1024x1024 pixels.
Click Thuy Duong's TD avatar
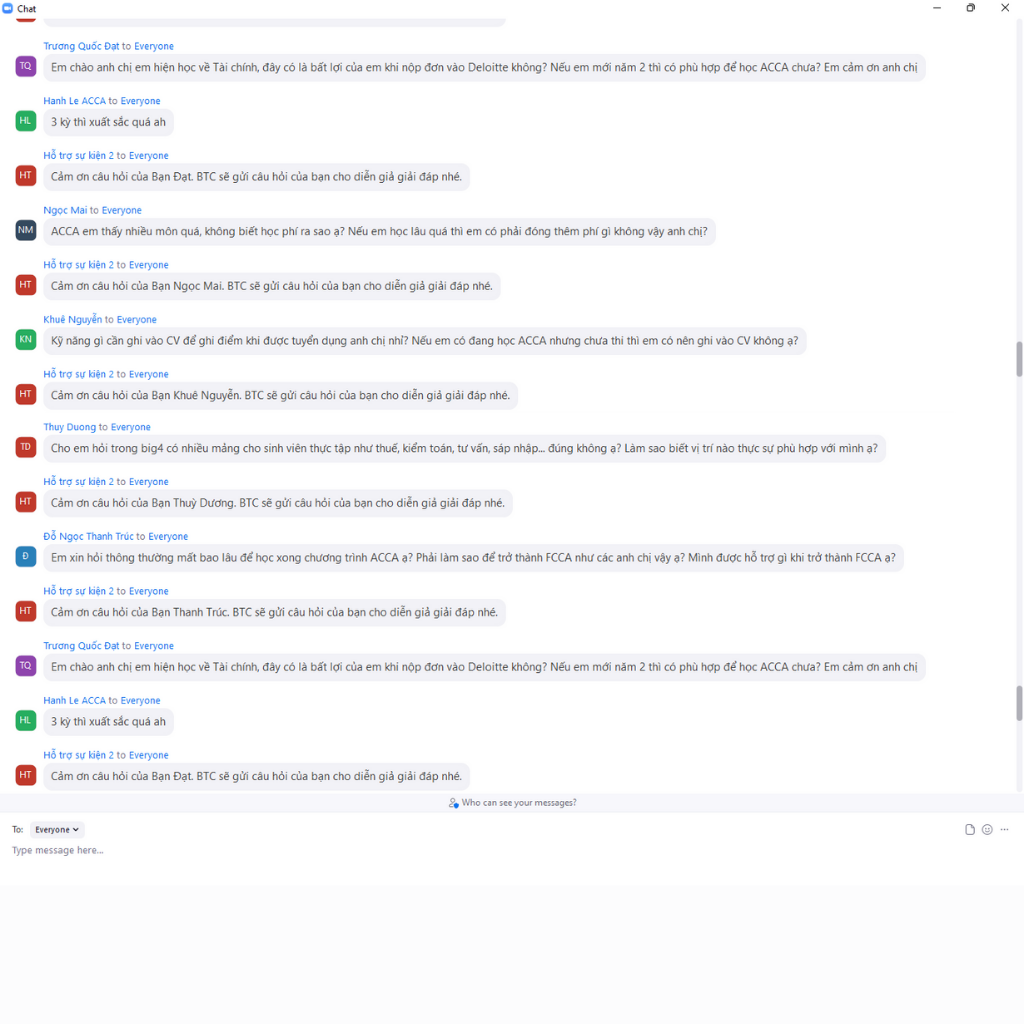(x=25, y=447)
